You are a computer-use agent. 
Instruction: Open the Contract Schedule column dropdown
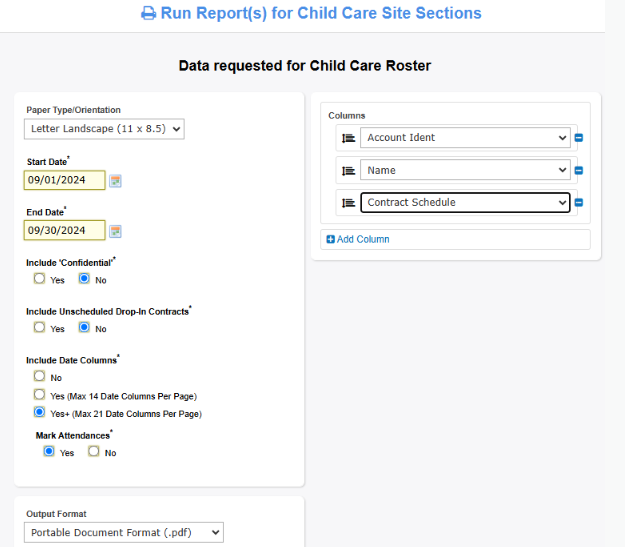pyautogui.click(x=465, y=203)
